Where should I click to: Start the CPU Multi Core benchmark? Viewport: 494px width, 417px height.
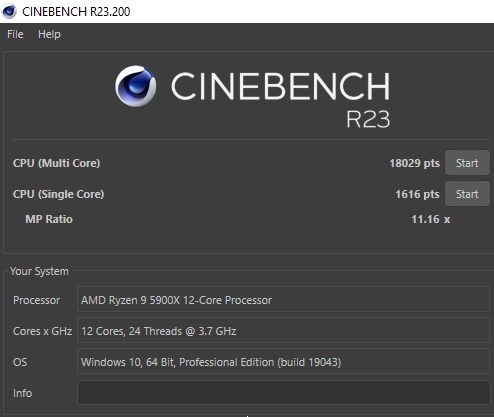[x=467, y=163]
